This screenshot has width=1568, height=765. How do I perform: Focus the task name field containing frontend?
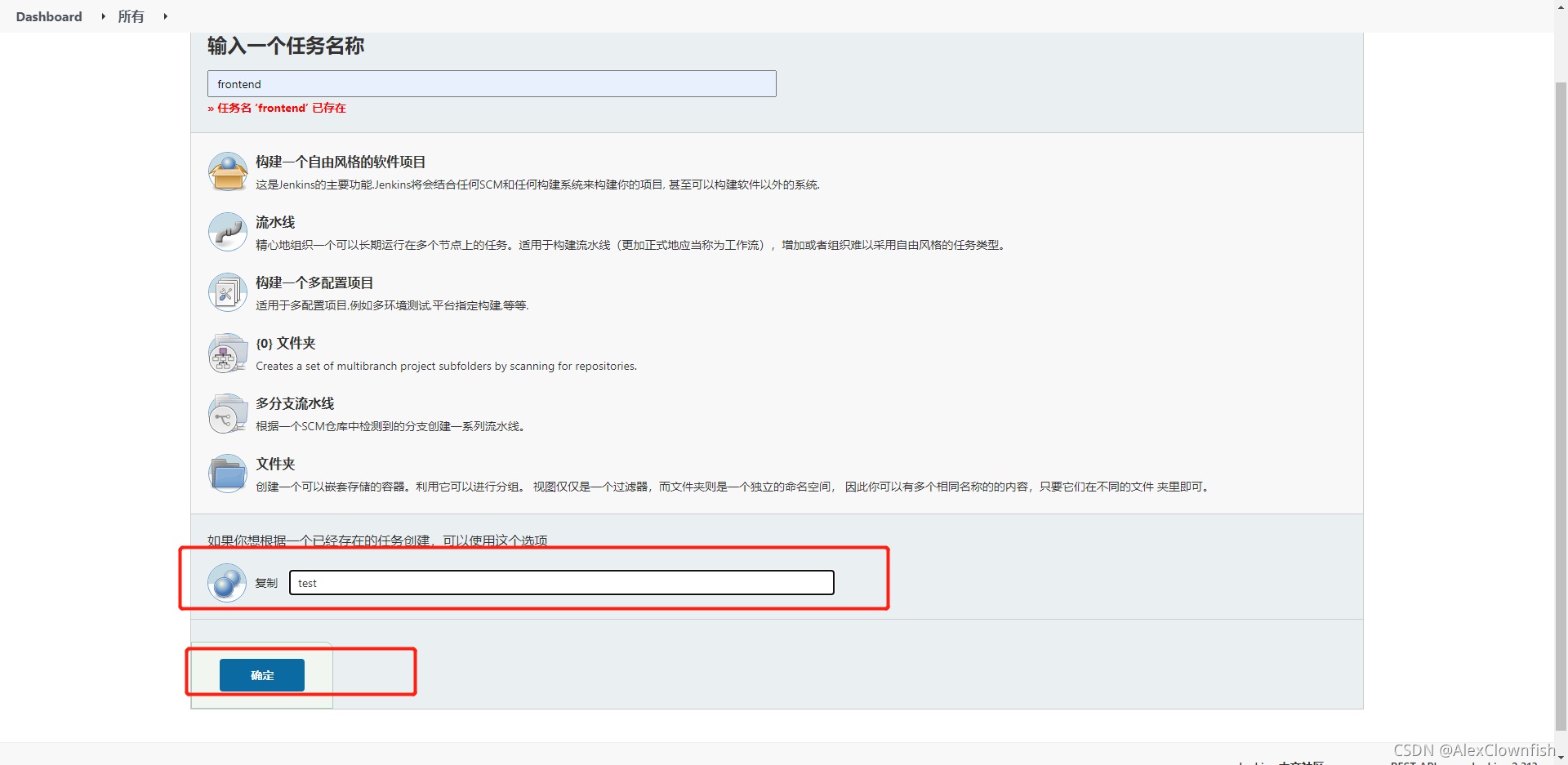coord(492,84)
